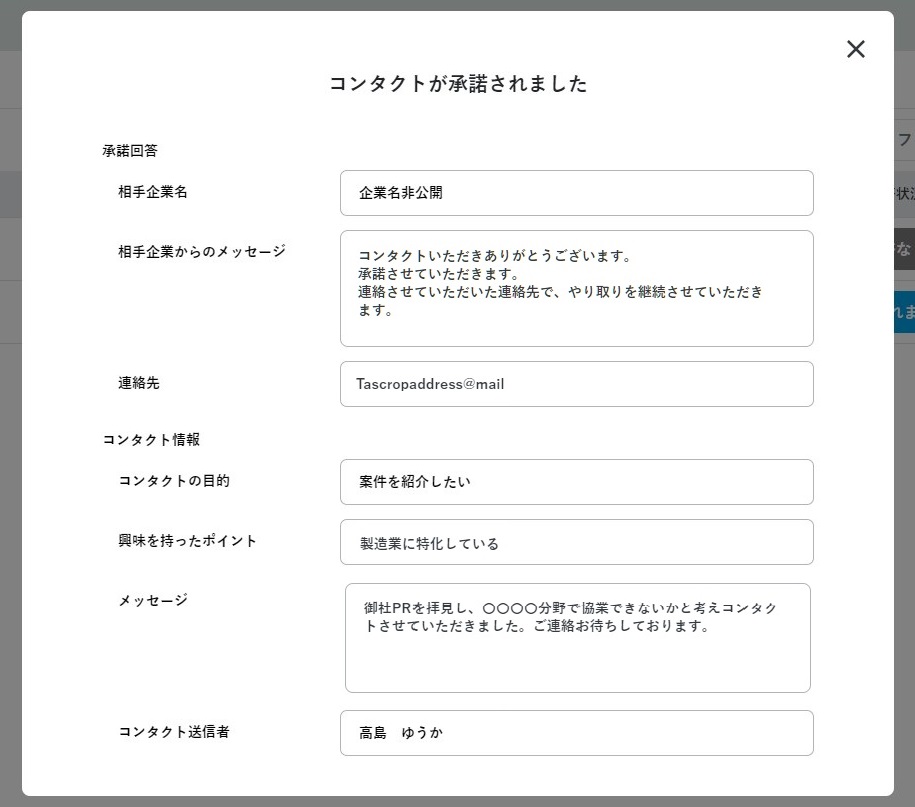Image resolution: width=915 pixels, height=807 pixels.
Task: Click the コンタクト情報 section heading
Action: click(151, 439)
